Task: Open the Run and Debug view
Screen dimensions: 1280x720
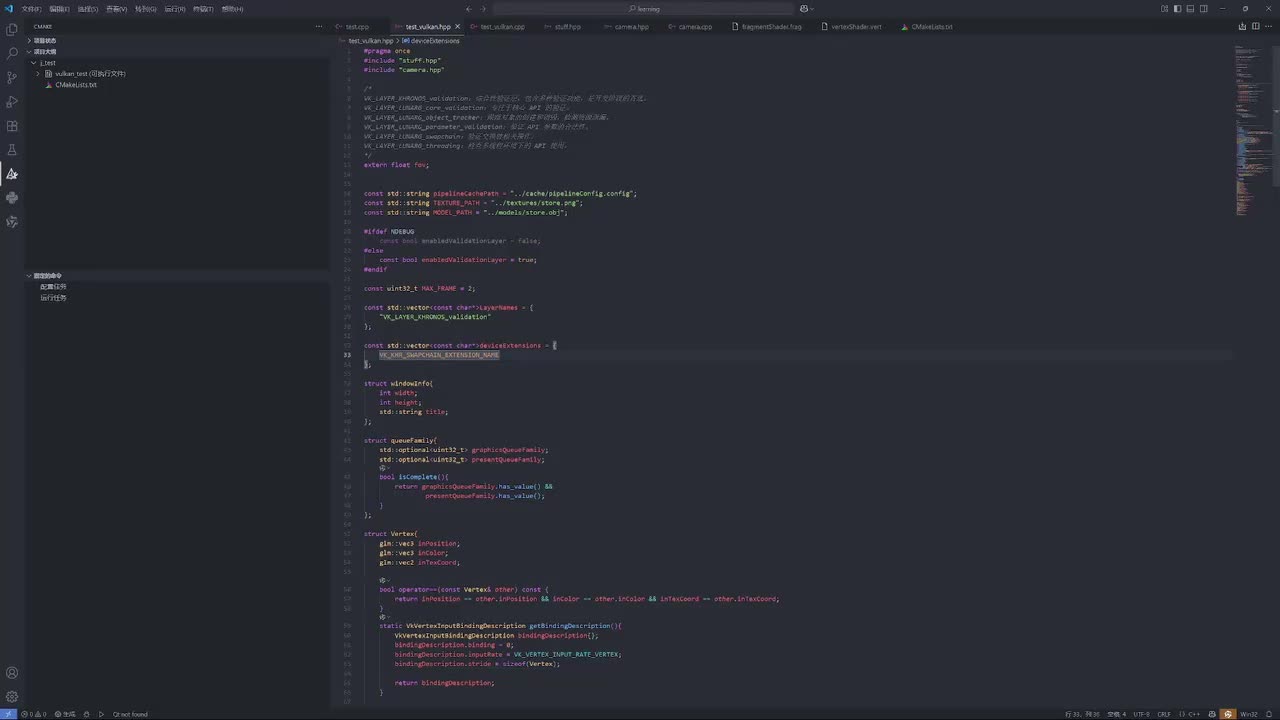Action: click(12, 102)
